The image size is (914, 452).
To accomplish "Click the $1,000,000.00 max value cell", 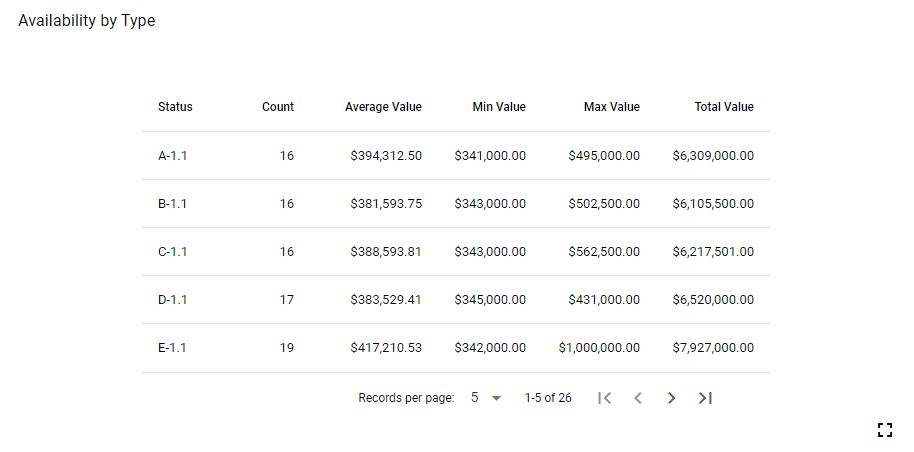I will (599, 348).
